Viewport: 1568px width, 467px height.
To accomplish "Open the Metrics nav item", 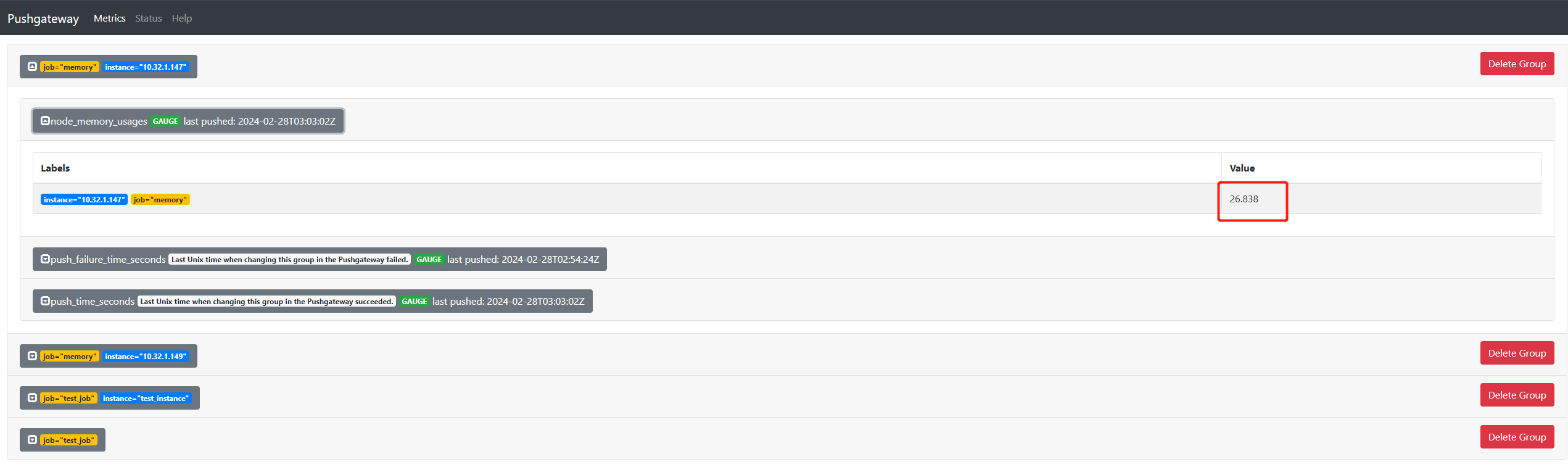I will (x=109, y=19).
